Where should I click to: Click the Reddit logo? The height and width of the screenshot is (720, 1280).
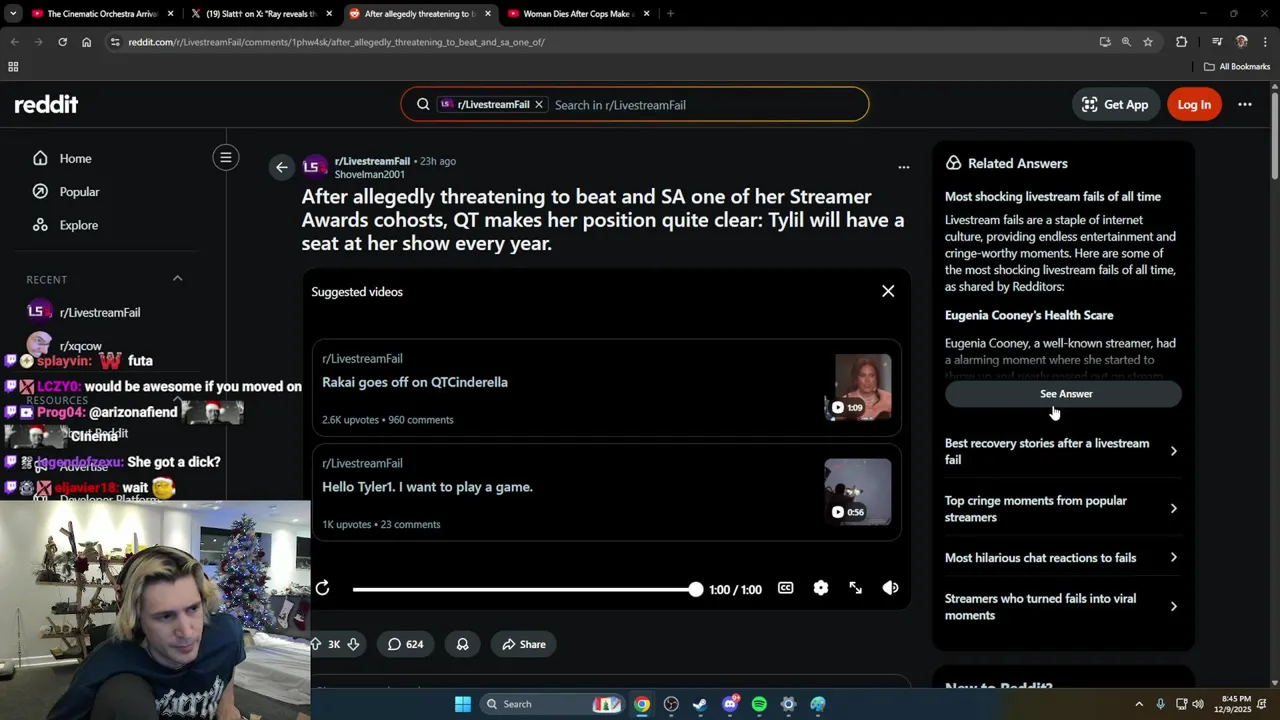pyautogui.click(x=46, y=104)
